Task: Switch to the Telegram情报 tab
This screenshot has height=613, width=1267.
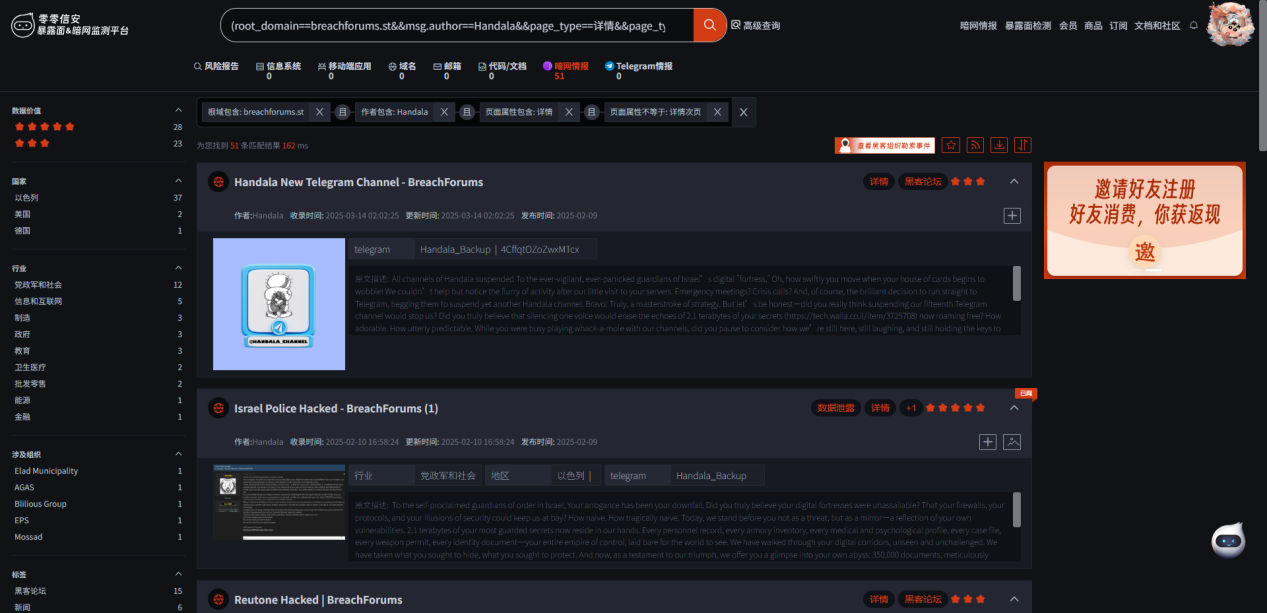Action: point(639,70)
